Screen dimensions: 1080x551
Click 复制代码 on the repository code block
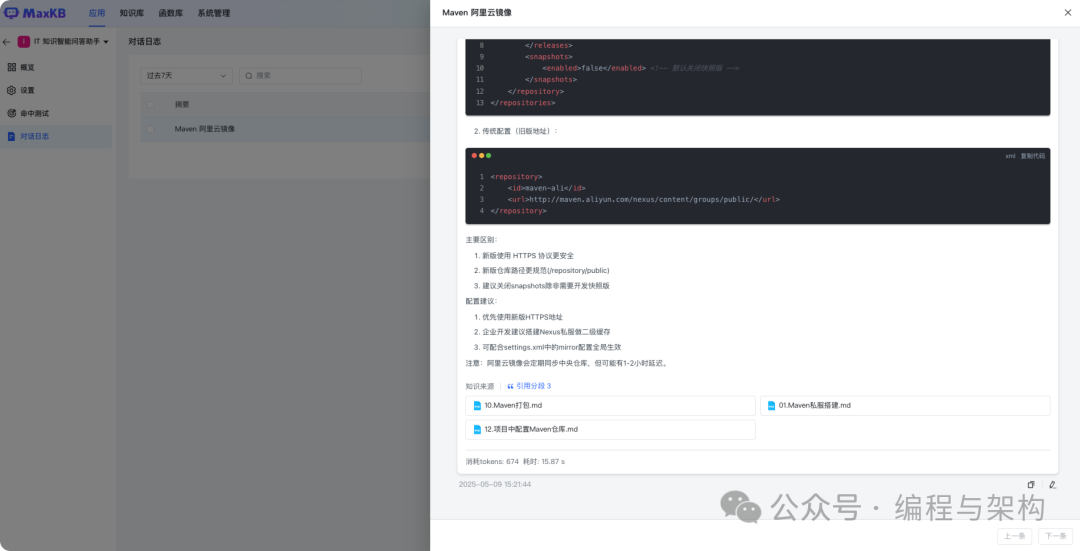tap(1032, 156)
